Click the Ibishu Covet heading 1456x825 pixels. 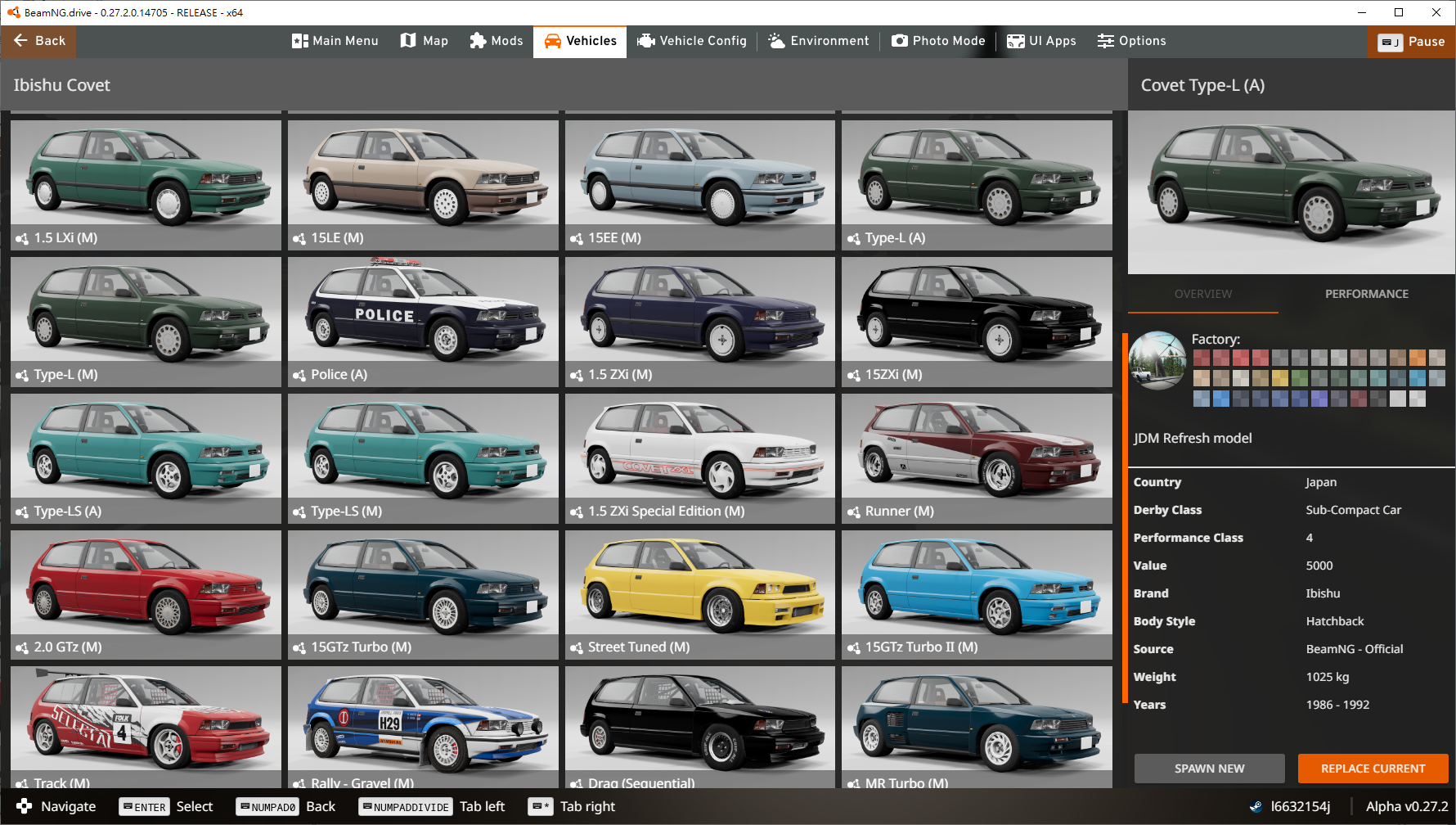point(61,85)
